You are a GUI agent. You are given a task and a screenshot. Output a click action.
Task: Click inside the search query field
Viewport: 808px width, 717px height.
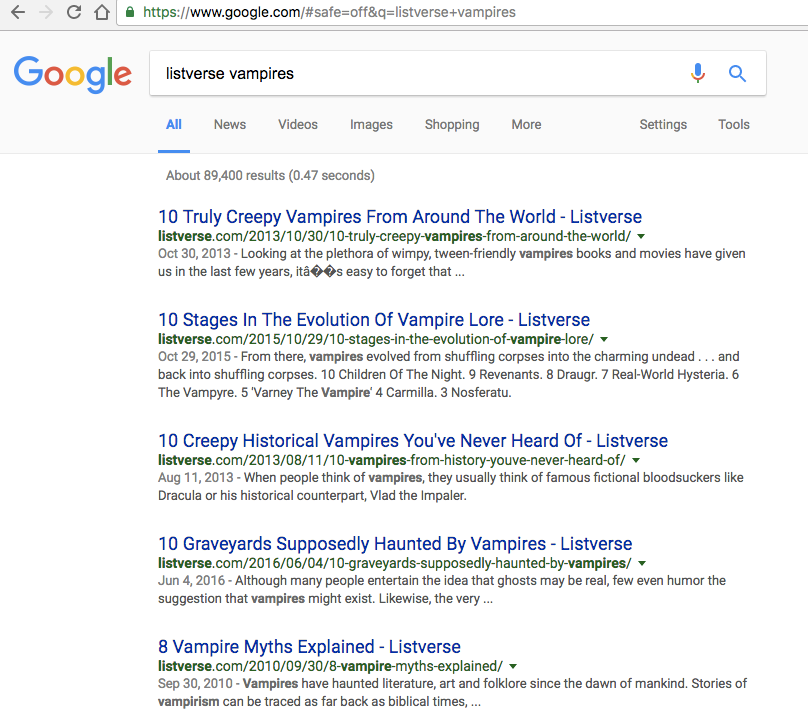coord(400,73)
